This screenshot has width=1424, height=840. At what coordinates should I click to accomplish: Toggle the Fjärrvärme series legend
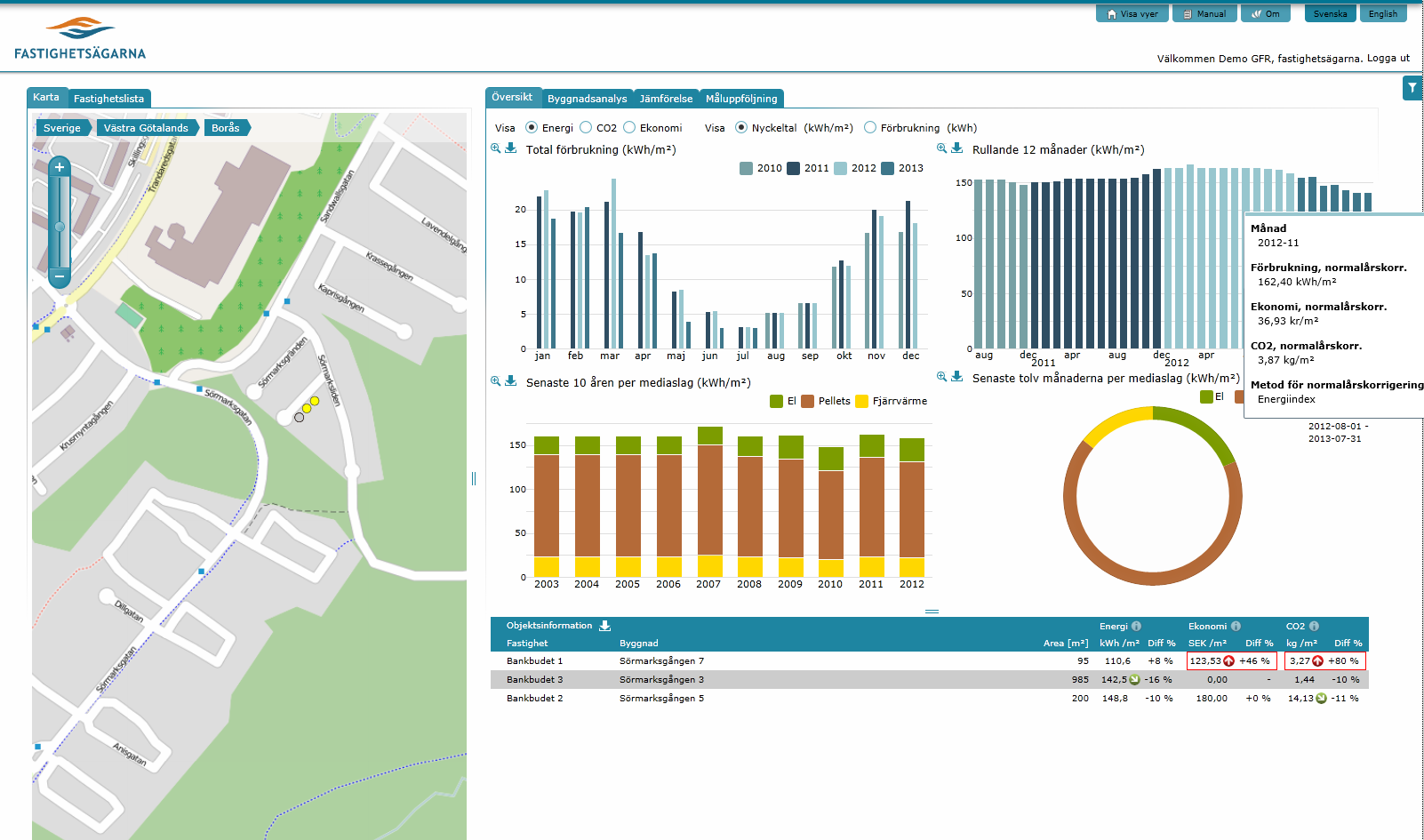pos(892,401)
